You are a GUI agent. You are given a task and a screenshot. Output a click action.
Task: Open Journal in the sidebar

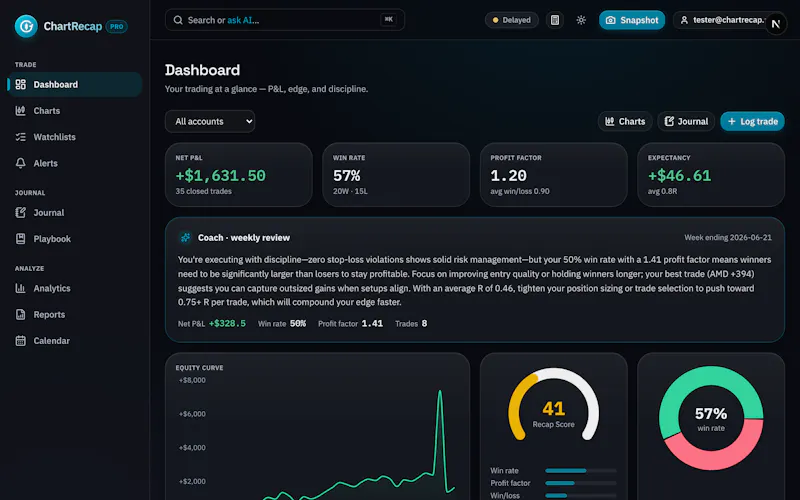[74, 213]
